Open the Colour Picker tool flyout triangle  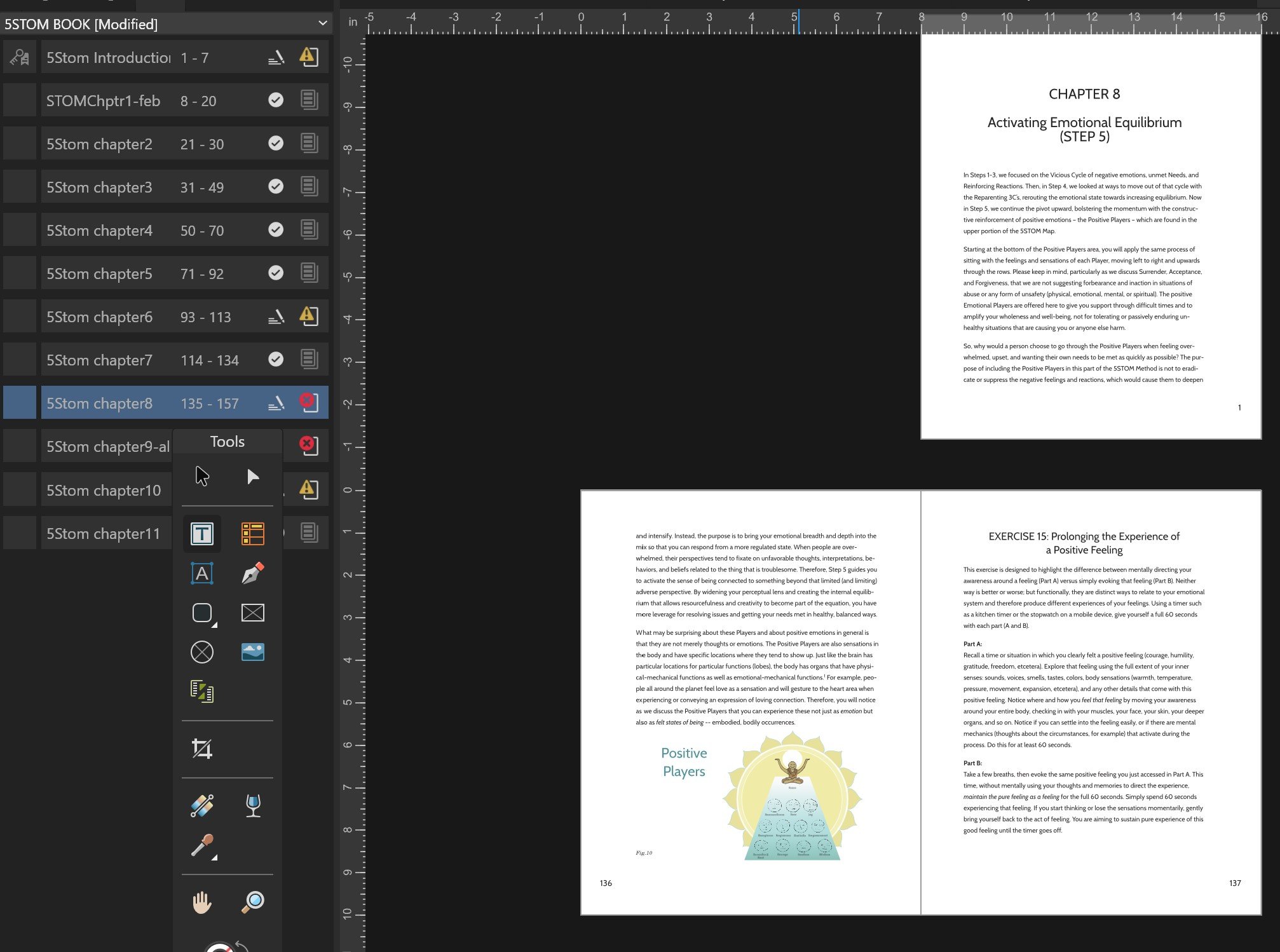pos(215,857)
